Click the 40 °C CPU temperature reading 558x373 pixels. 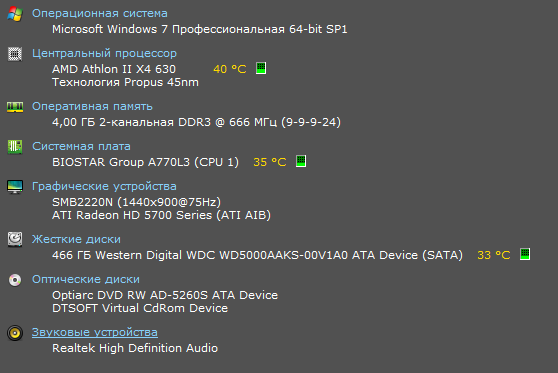click(x=230, y=69)
